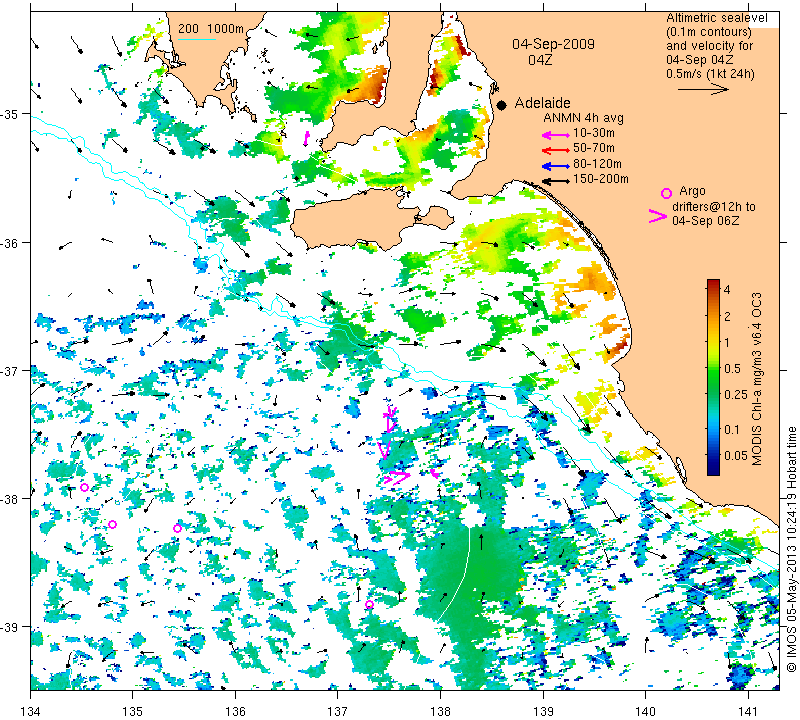Click the longitude axis label '134'
Screen dimensions: 800x720
pos(31,711)
